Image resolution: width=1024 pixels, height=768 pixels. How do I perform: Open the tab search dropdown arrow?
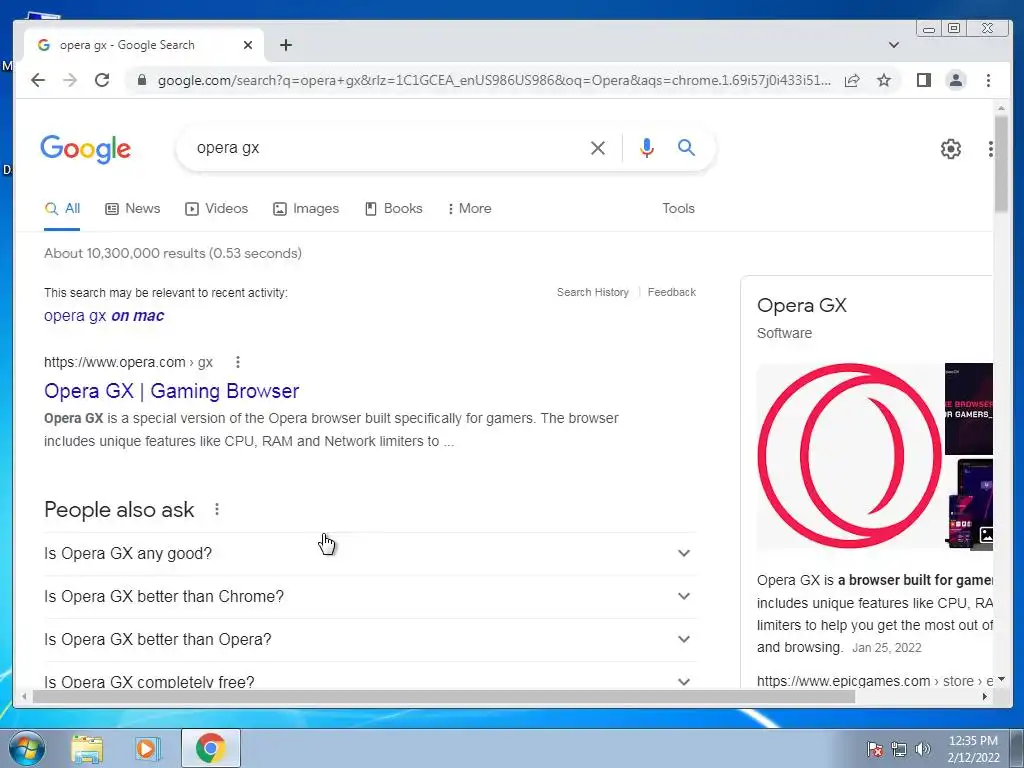pos(893,45)
